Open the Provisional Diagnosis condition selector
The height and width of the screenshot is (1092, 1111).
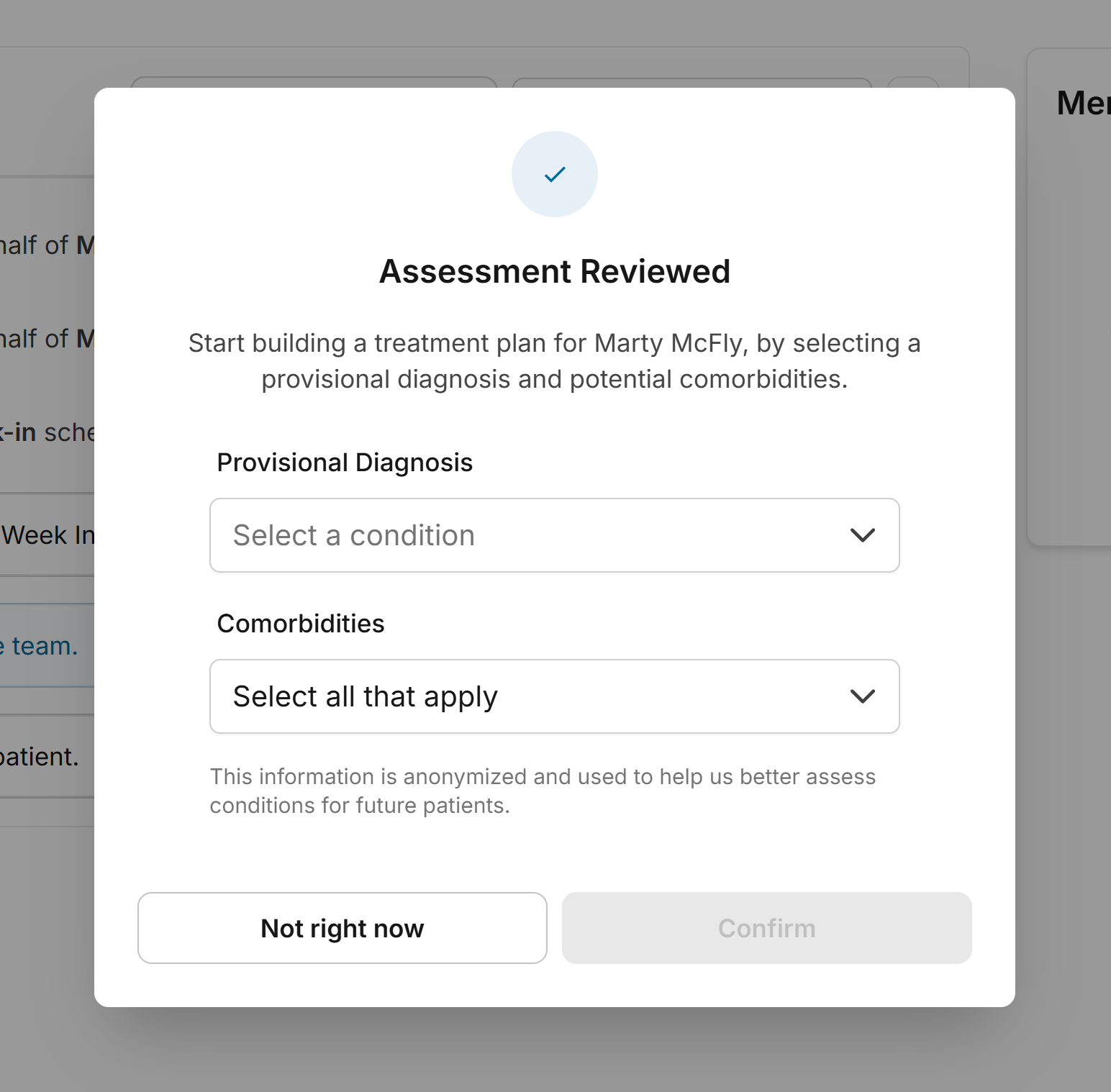tap(554, 535)
